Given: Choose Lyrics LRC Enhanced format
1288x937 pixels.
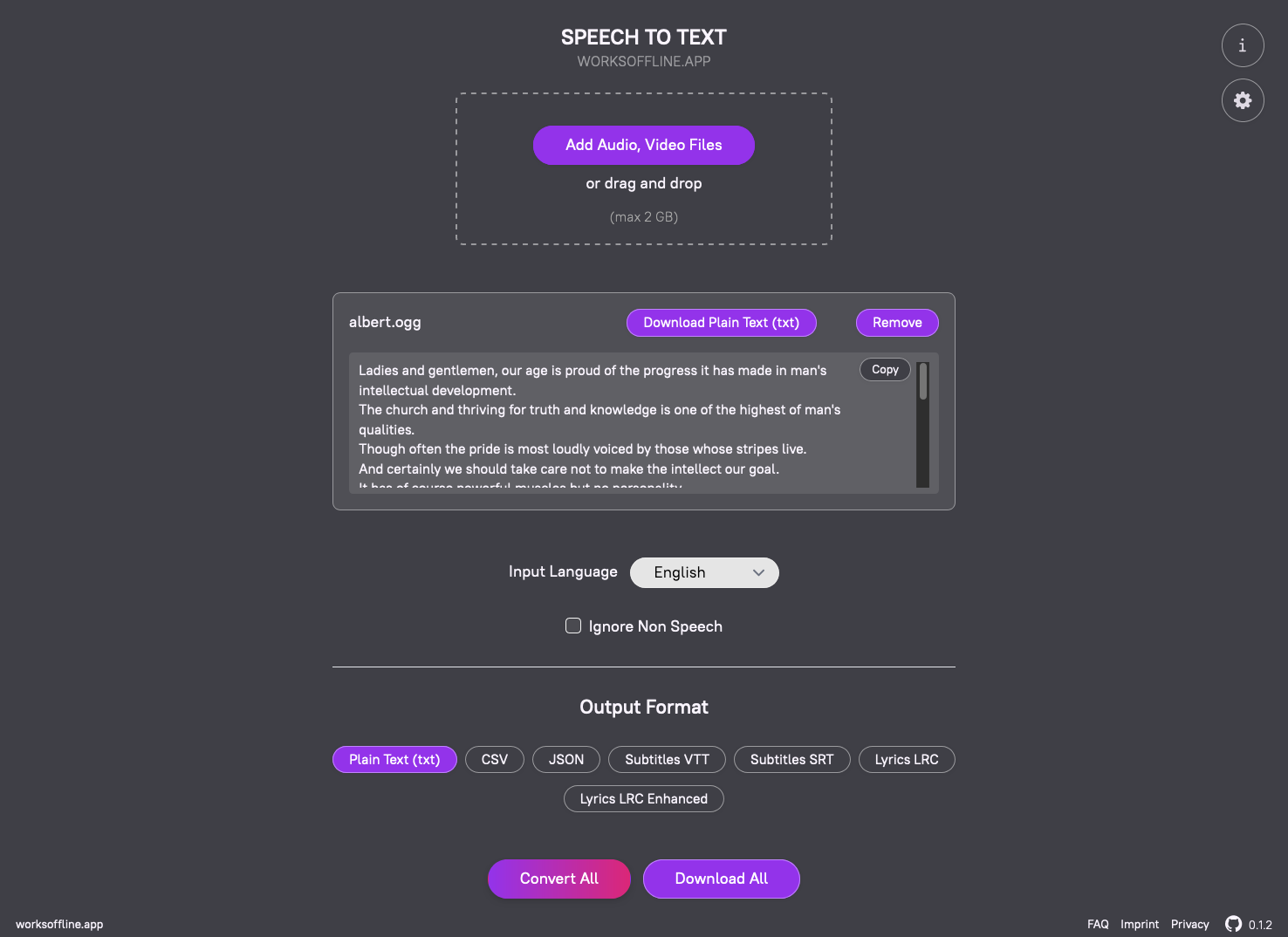Looking at the screenshot, I should 644,798.
